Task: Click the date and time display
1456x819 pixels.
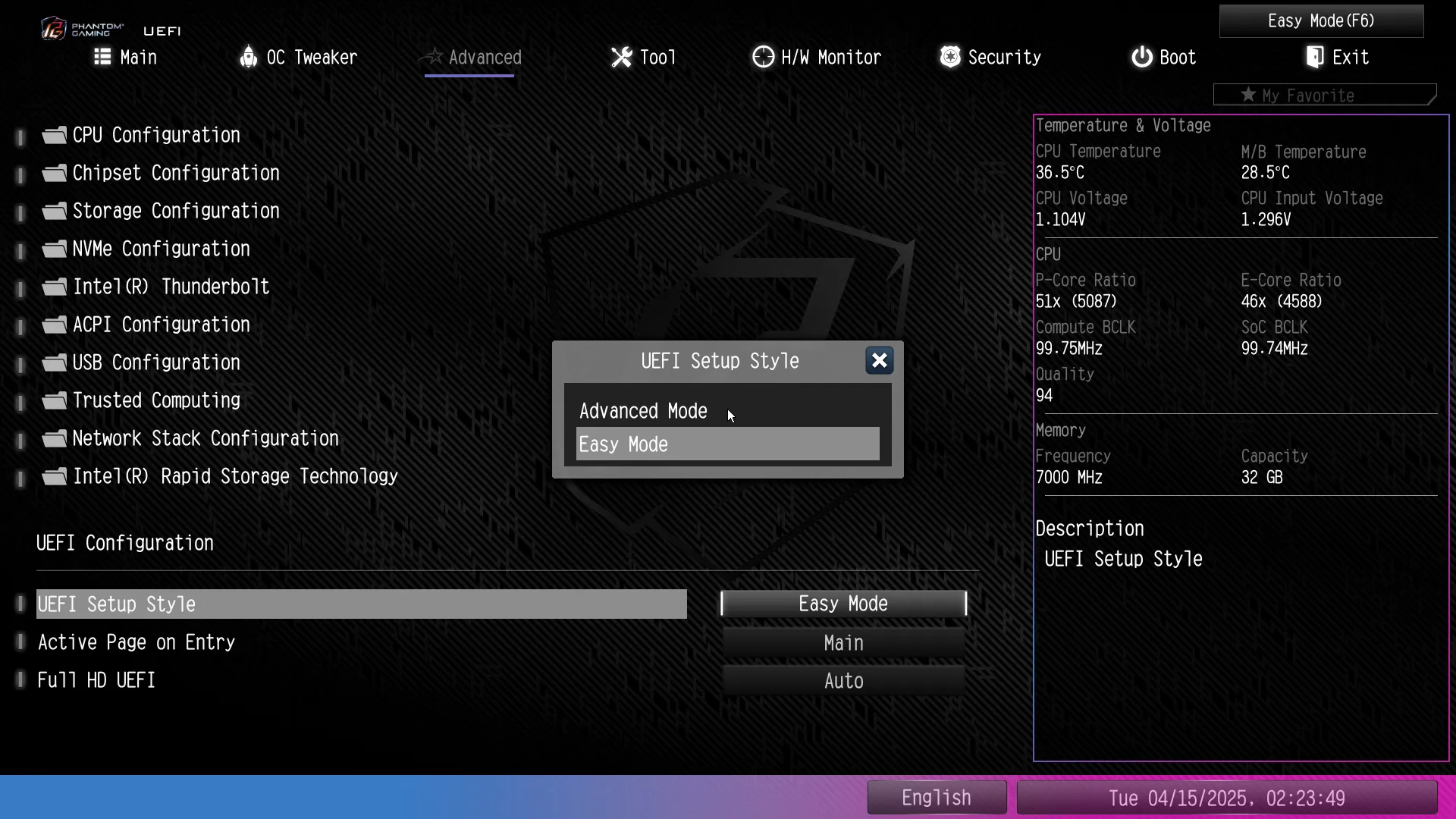Action: coord(1227,798)
